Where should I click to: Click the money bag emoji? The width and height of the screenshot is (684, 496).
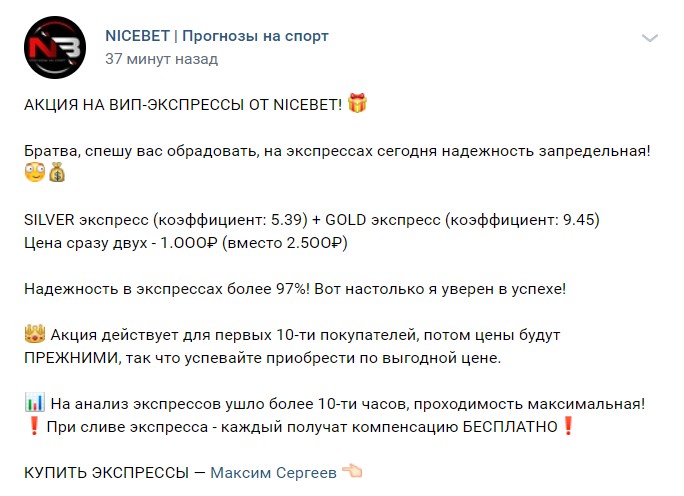click(56, 173)
